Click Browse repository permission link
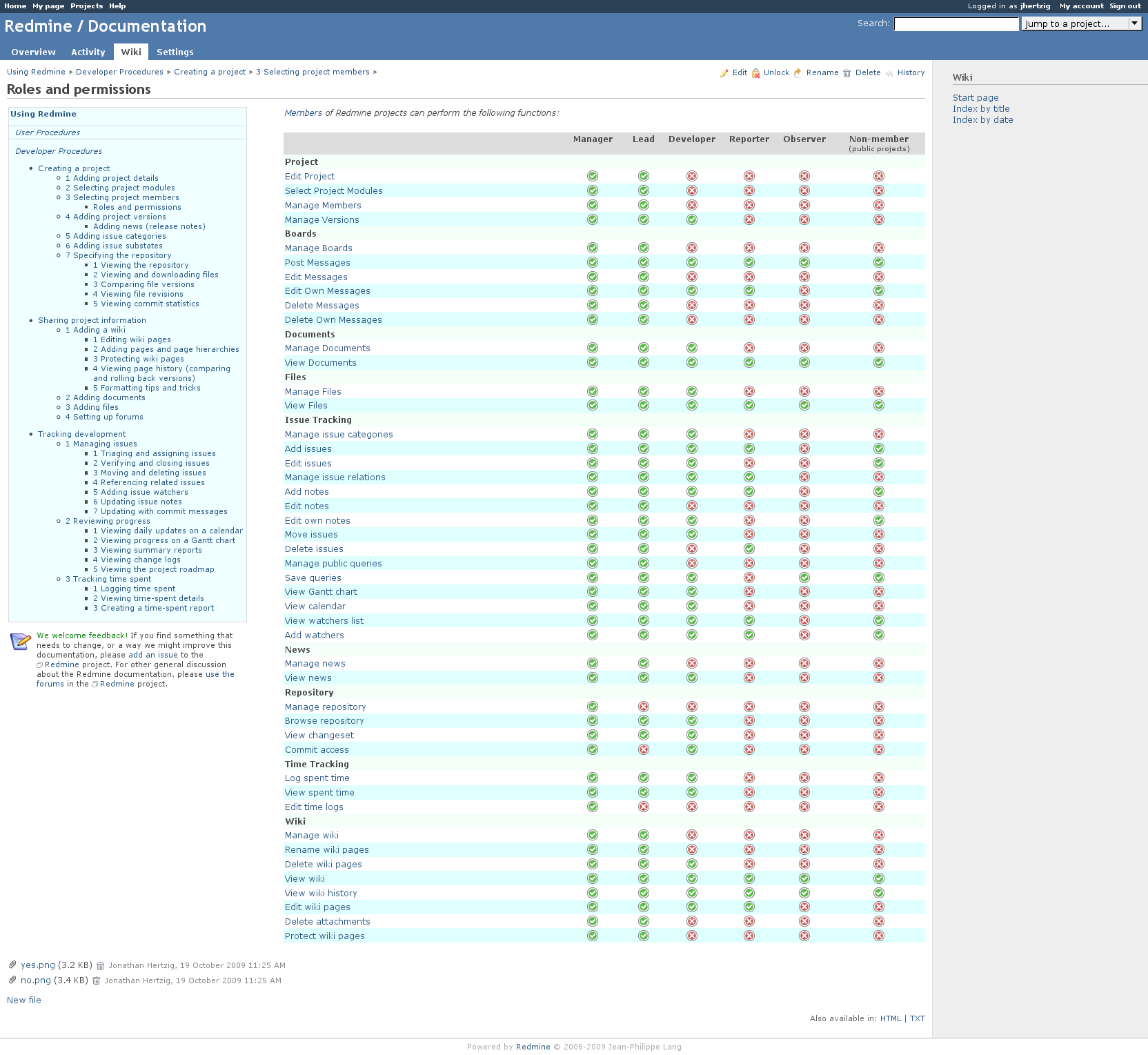The image size is (1148, 1055). (324, 721)
